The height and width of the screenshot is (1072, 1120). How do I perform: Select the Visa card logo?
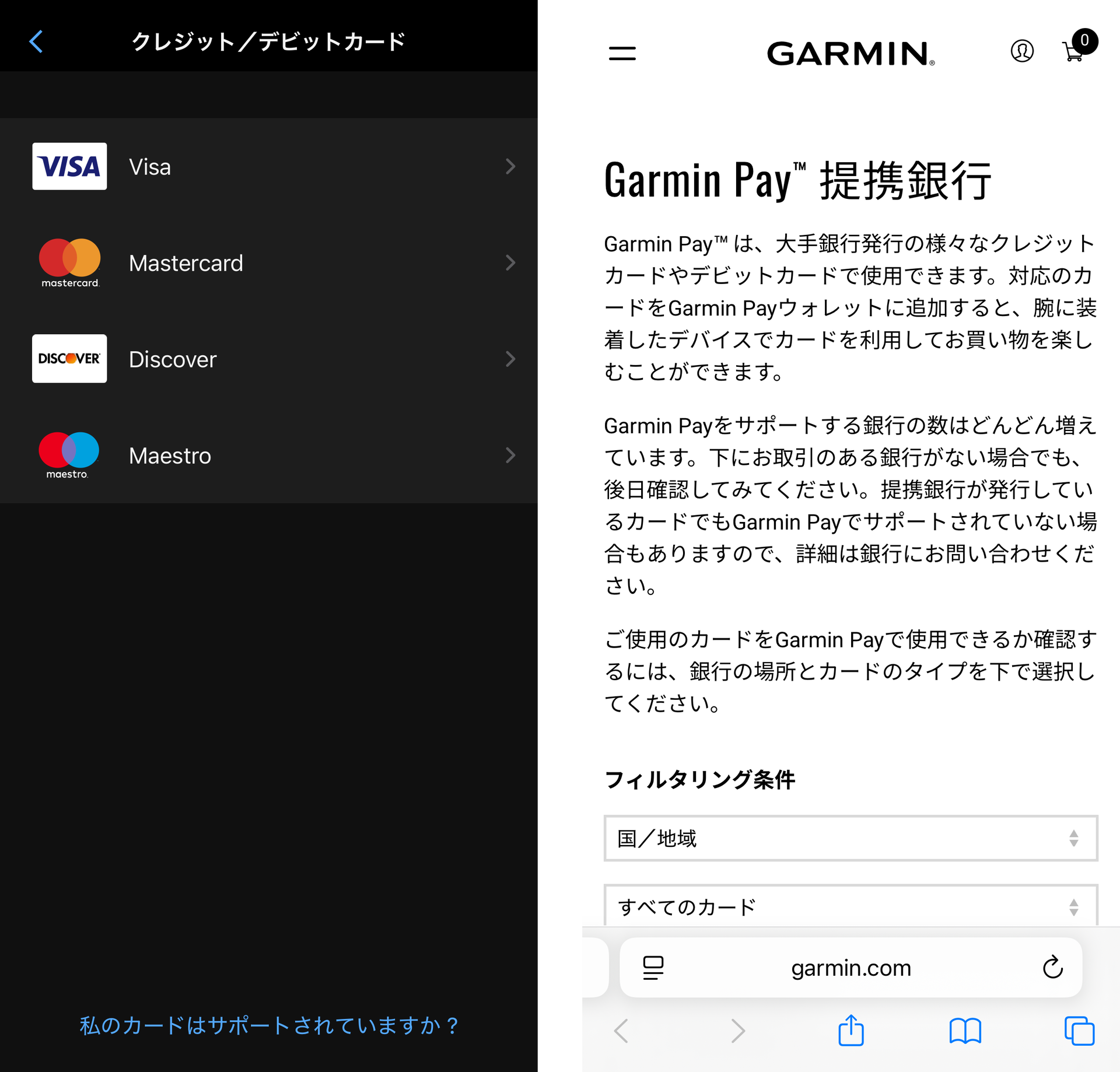(69, 166)
